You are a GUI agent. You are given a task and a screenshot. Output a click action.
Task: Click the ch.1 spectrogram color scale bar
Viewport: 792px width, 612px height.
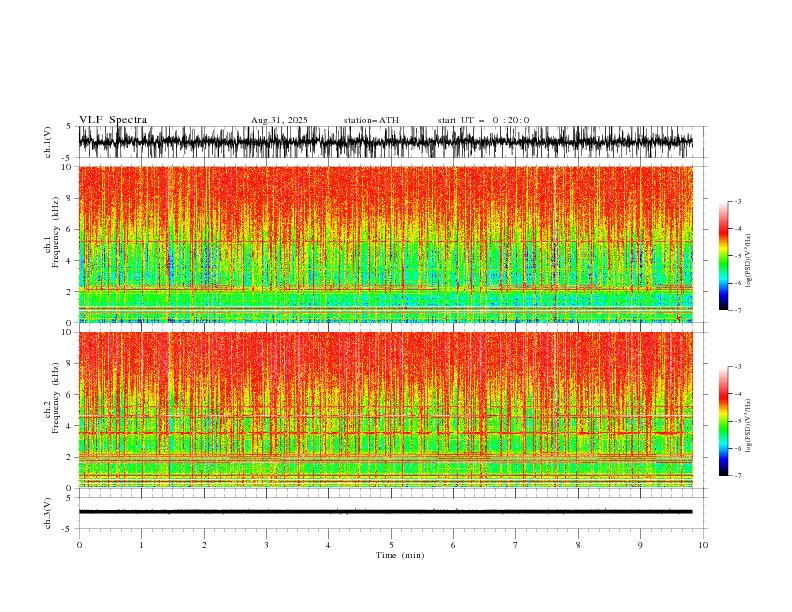pyautogui.click(x=723, y=256)
